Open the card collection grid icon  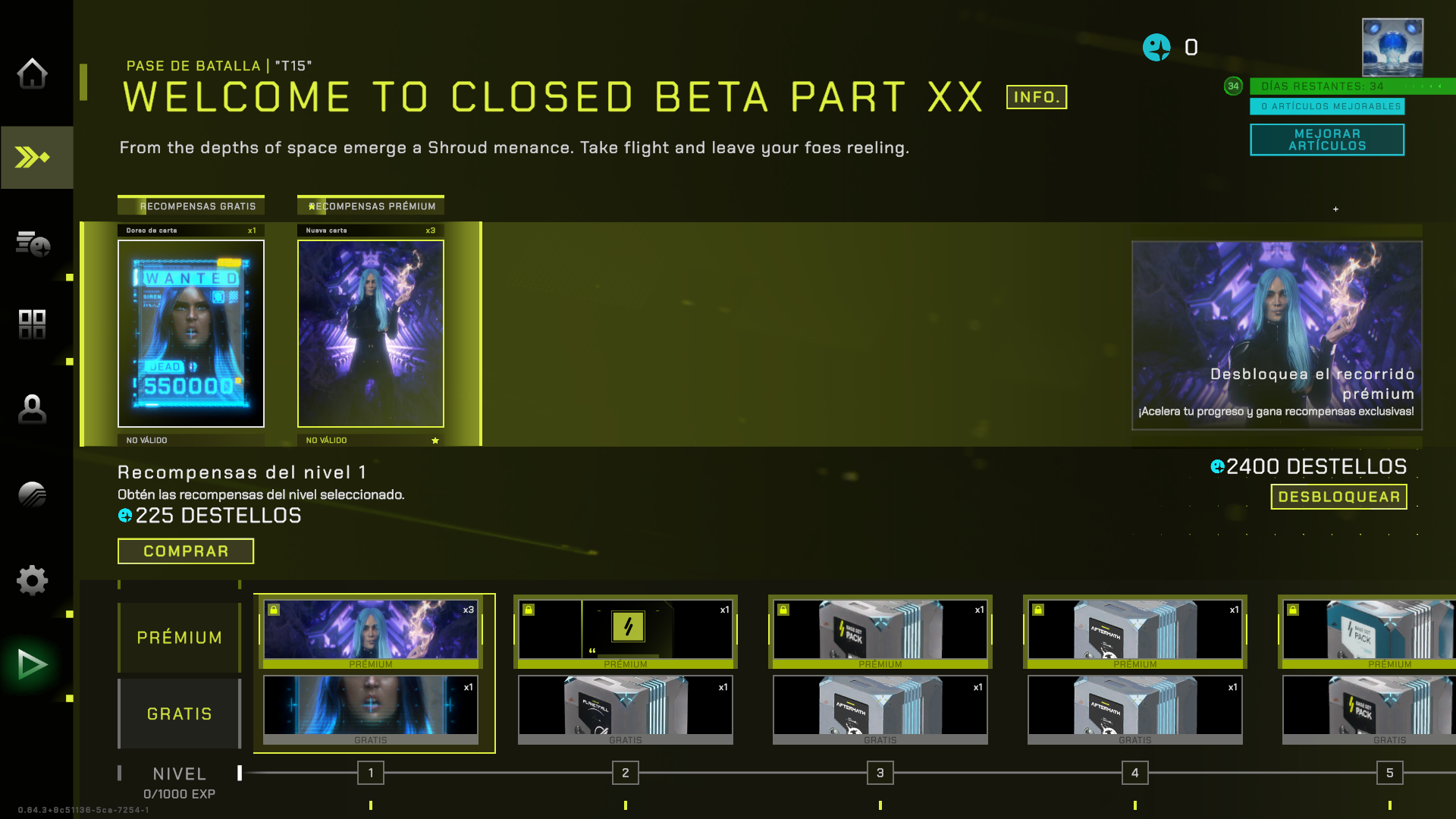32,325
